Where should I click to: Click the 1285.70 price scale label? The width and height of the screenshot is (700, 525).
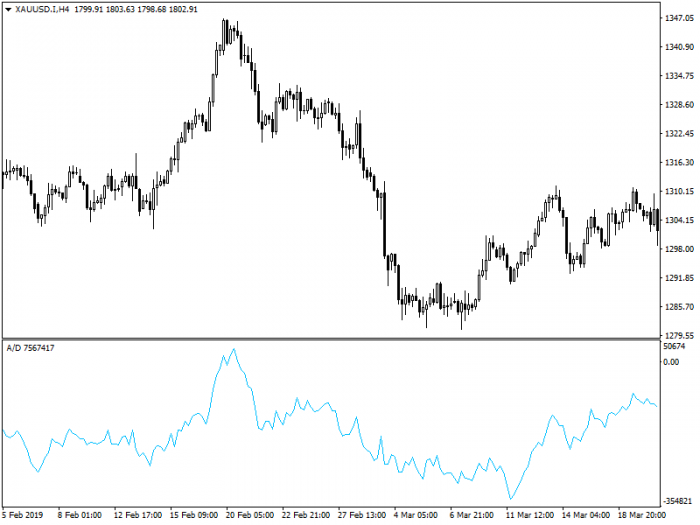coord(679,307)
